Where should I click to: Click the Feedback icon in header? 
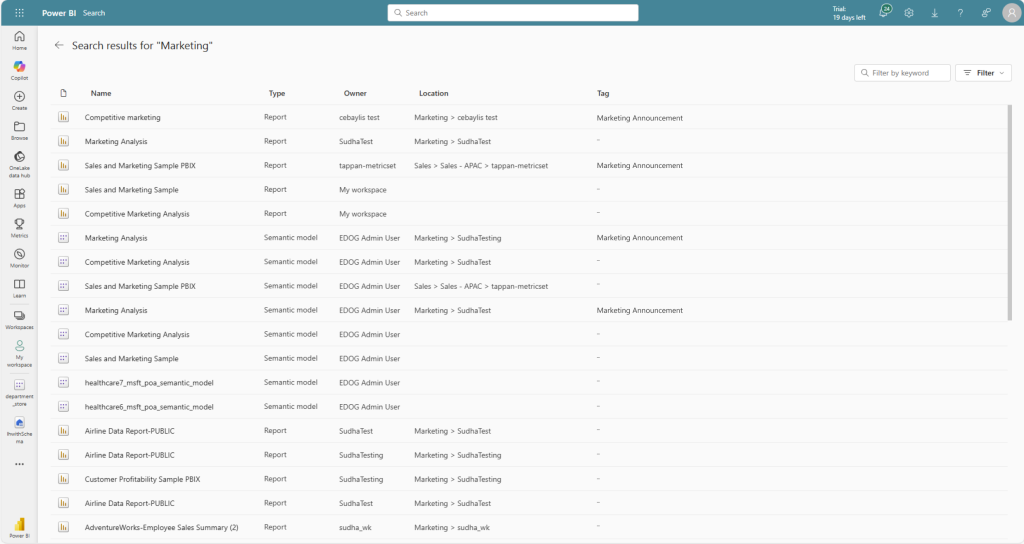pyautogui.click(x=986, y=12)
